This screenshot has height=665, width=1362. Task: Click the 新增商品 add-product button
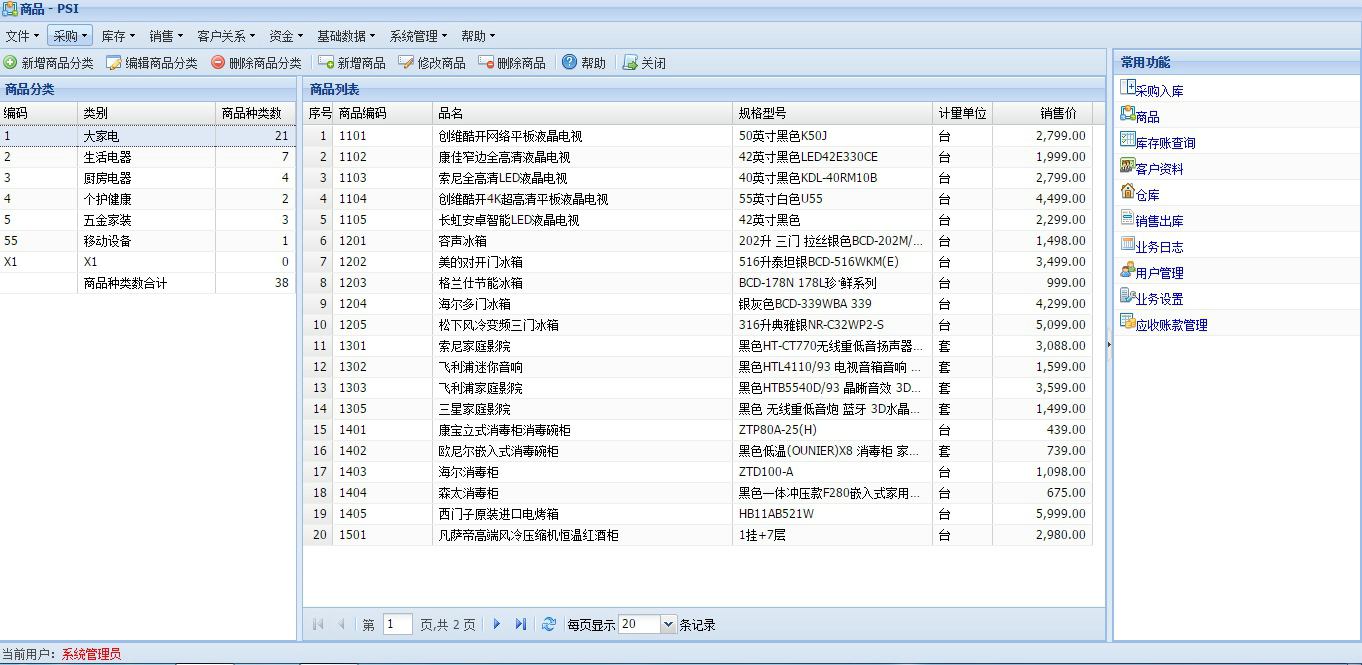pyautogui.click(x=352, y=63)
